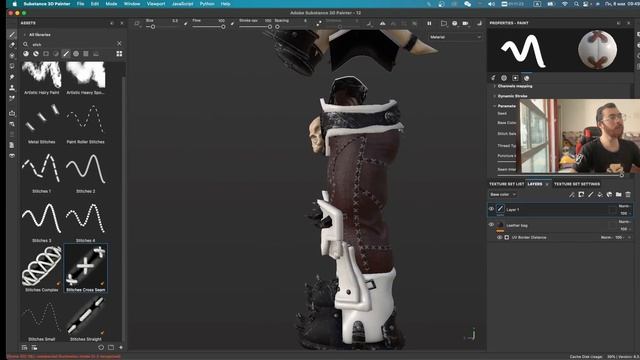Open the Viewport menu
The image size is (640, 360).
pyautogui.click(x=156, y=4)
